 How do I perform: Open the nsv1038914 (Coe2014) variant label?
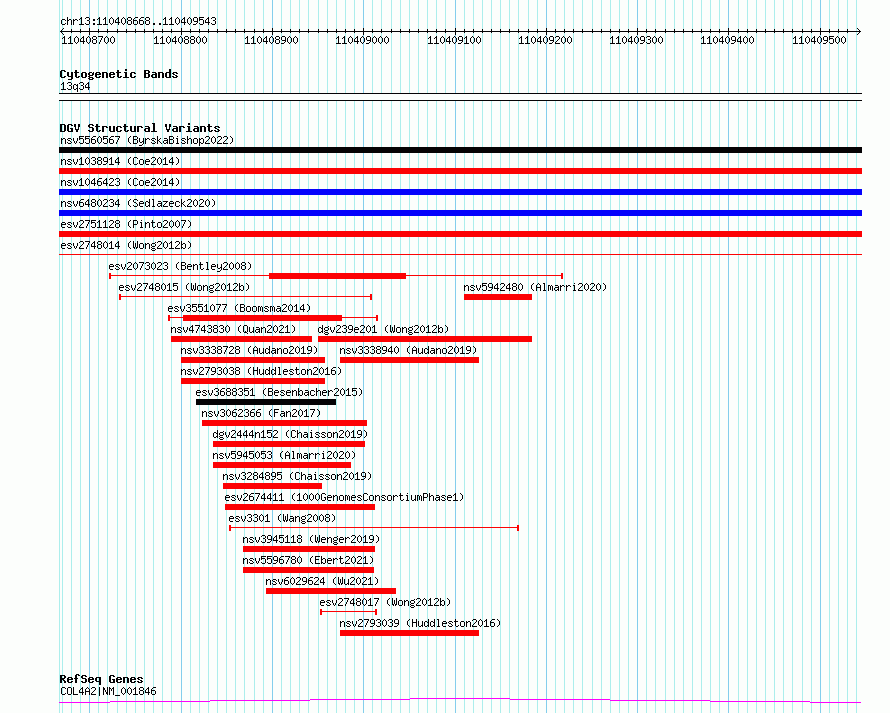[120, 161]
